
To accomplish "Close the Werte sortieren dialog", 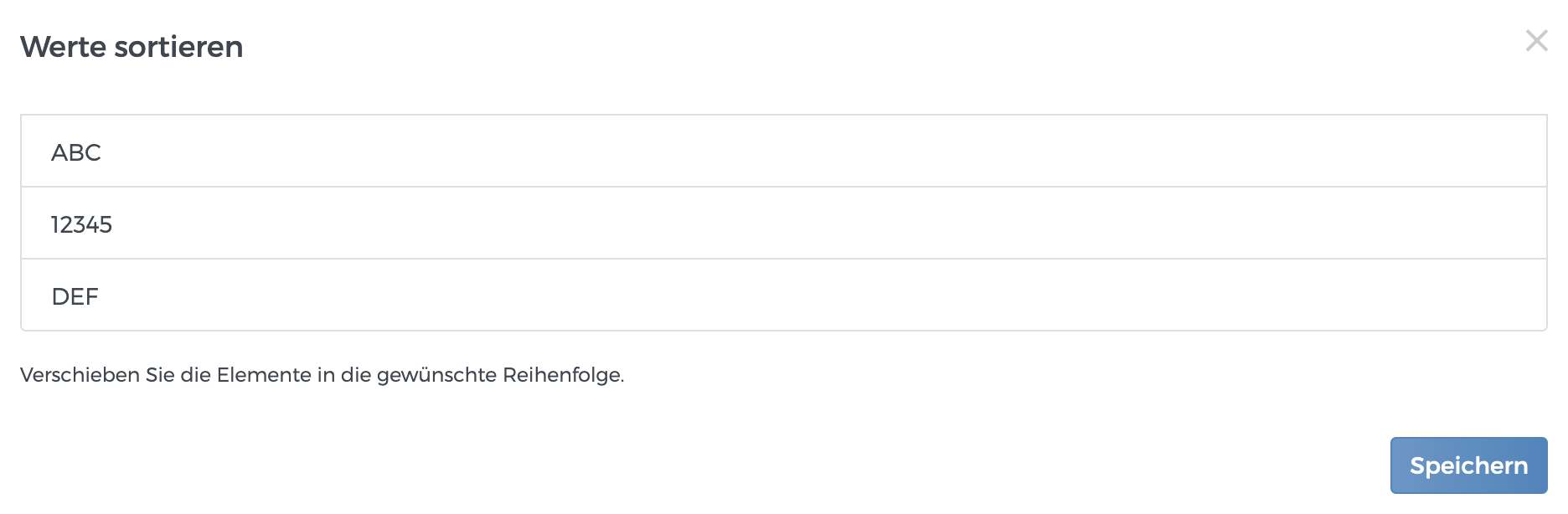I will 1536,40.
